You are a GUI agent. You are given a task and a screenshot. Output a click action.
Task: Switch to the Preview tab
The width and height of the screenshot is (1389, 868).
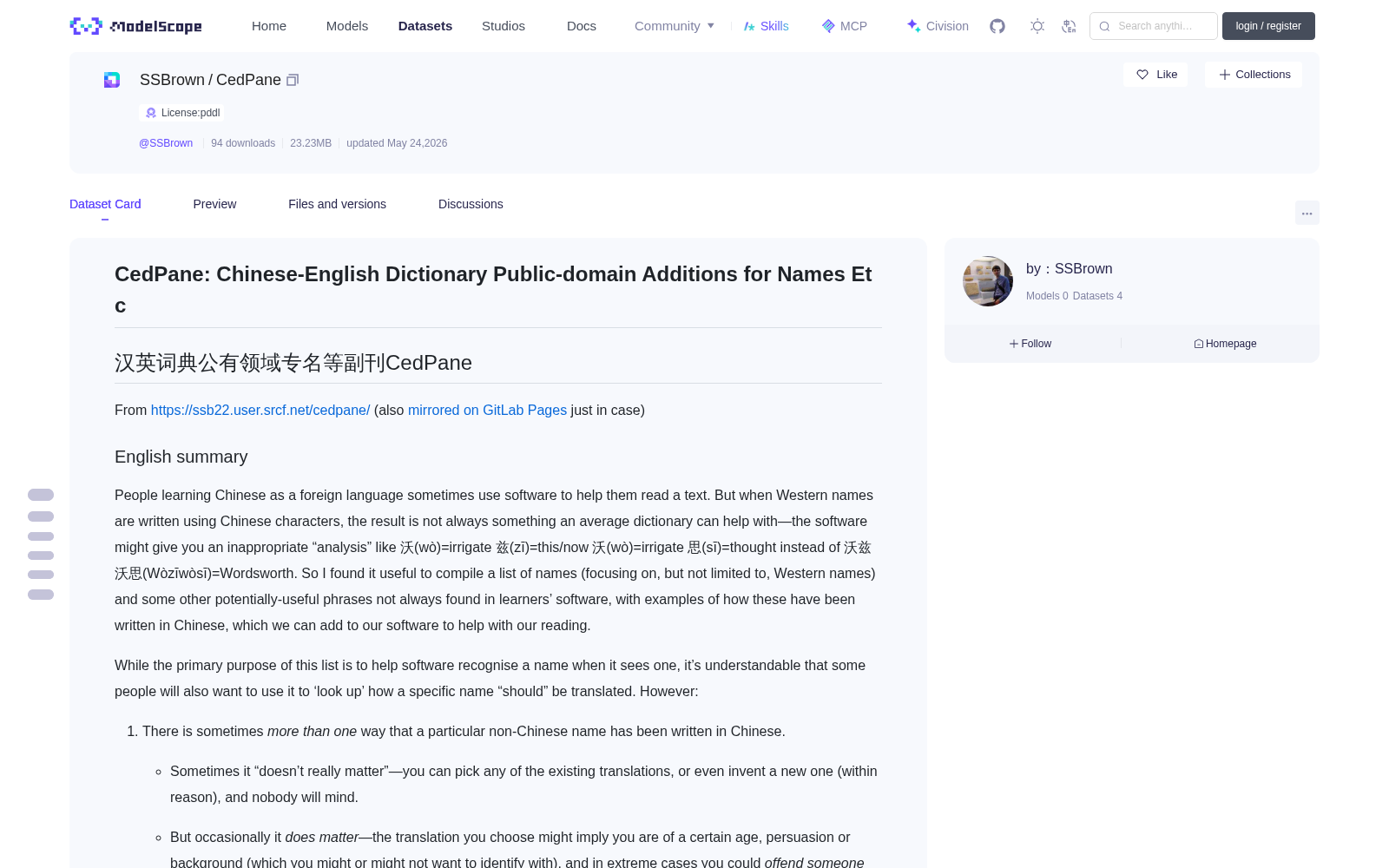point(214,204)
